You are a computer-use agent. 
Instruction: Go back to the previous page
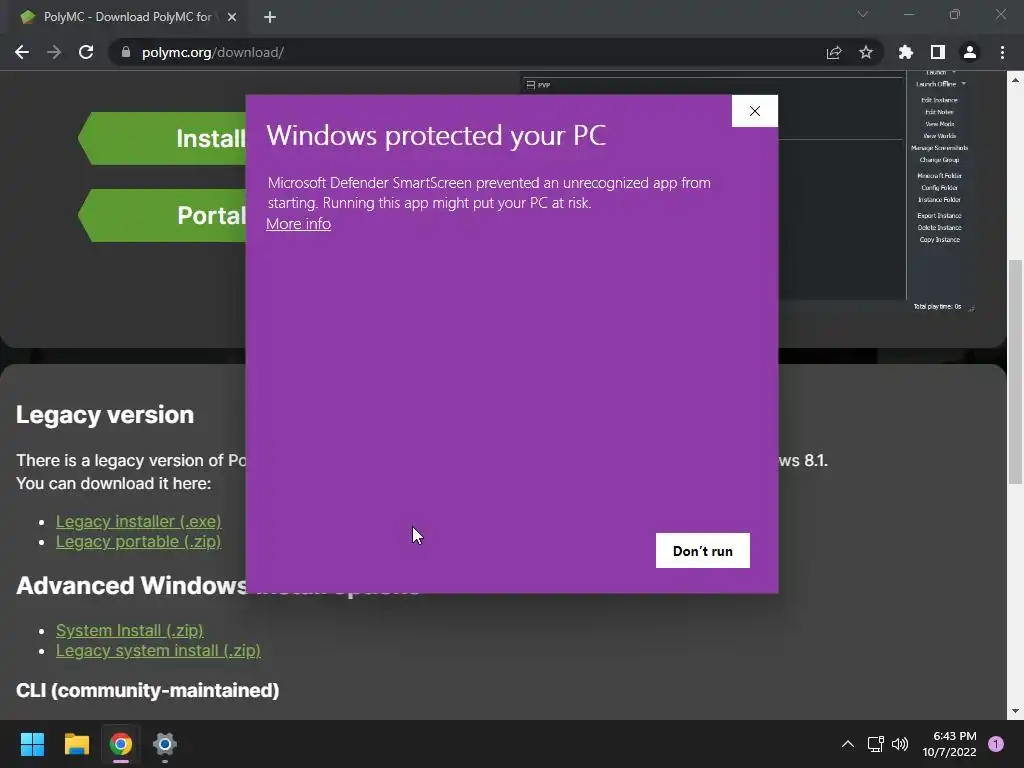tap(22, 52)
